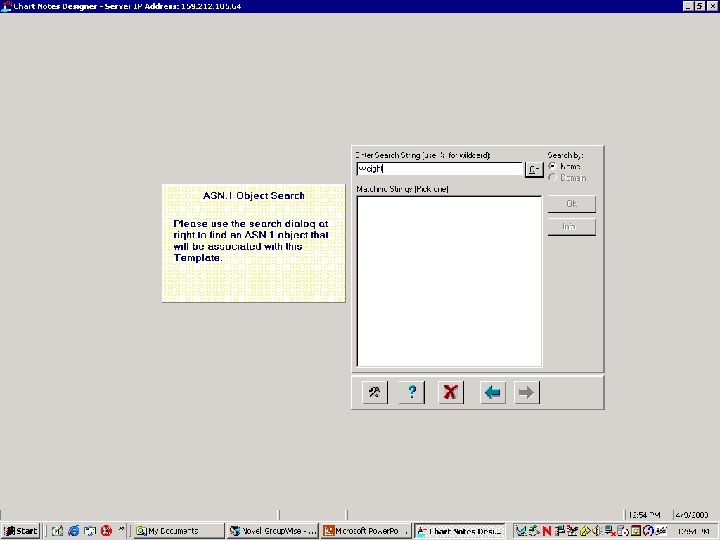Viewport: 720px width, 540px height.
Task: Switch to Microsoft PowerPoint taskbar window
Action: [x=366, y=531]
